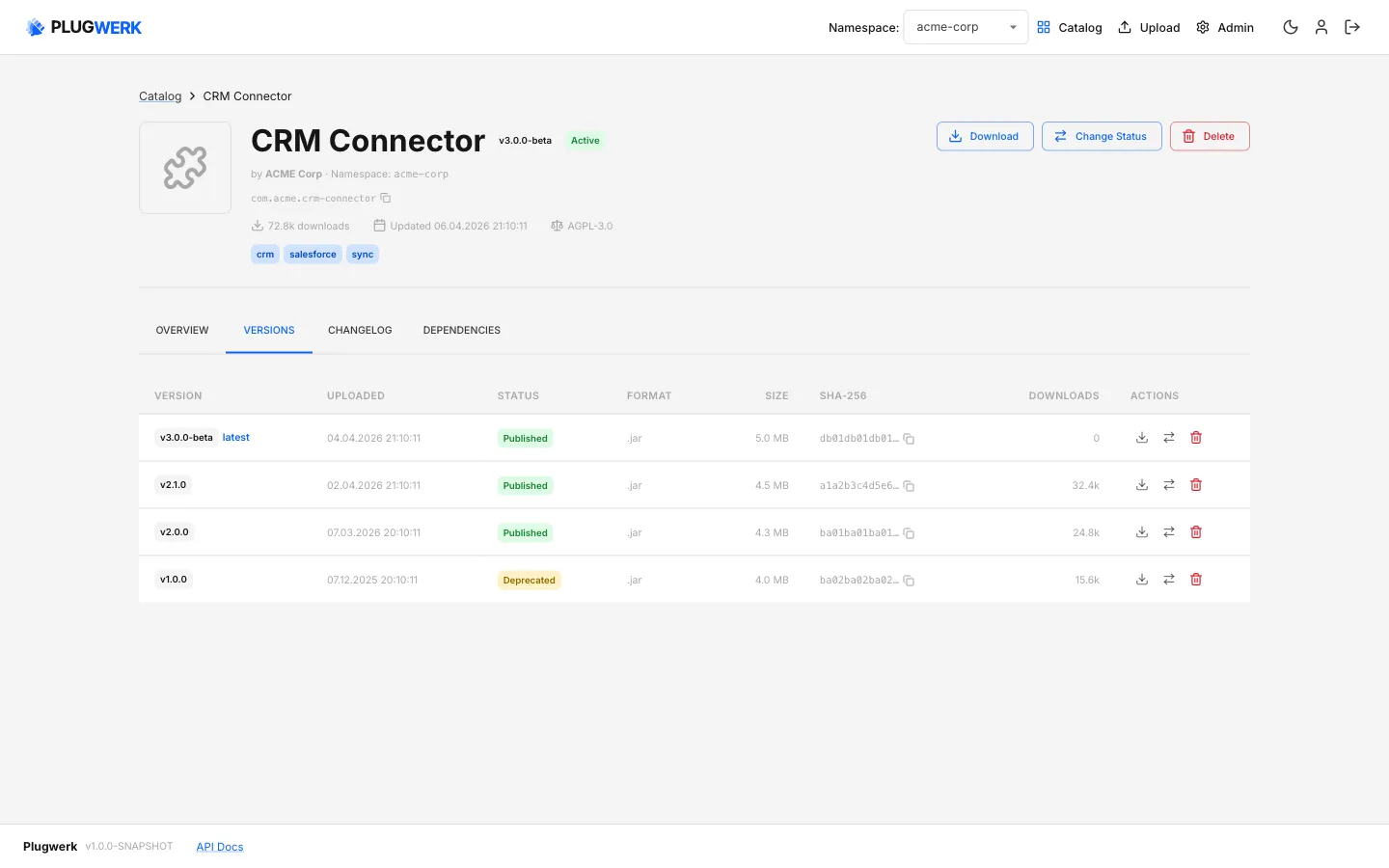This screenshot has width=1389, height=868.
Task: Open the Catalog grid icon in the header
Action: [1044, 27]
